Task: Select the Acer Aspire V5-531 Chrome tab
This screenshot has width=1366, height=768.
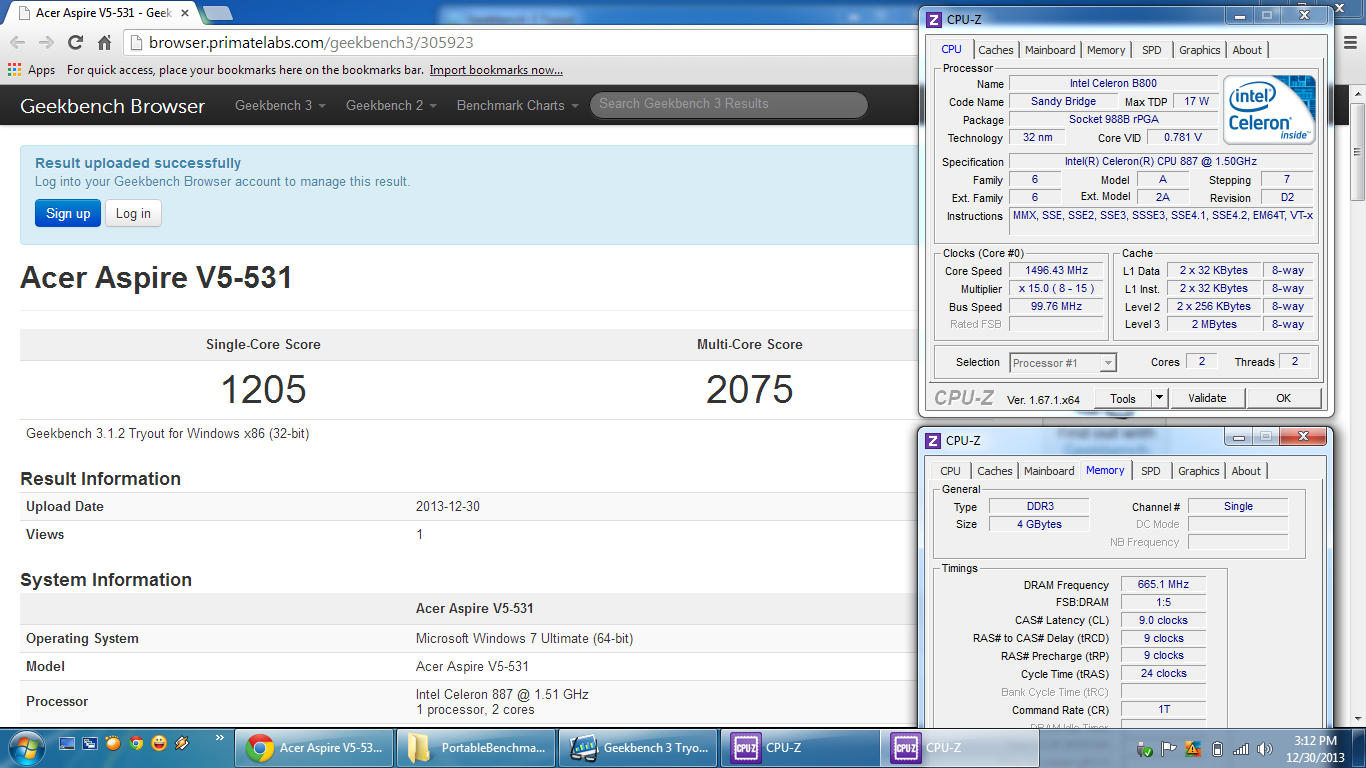Action: tap(102, 13)
